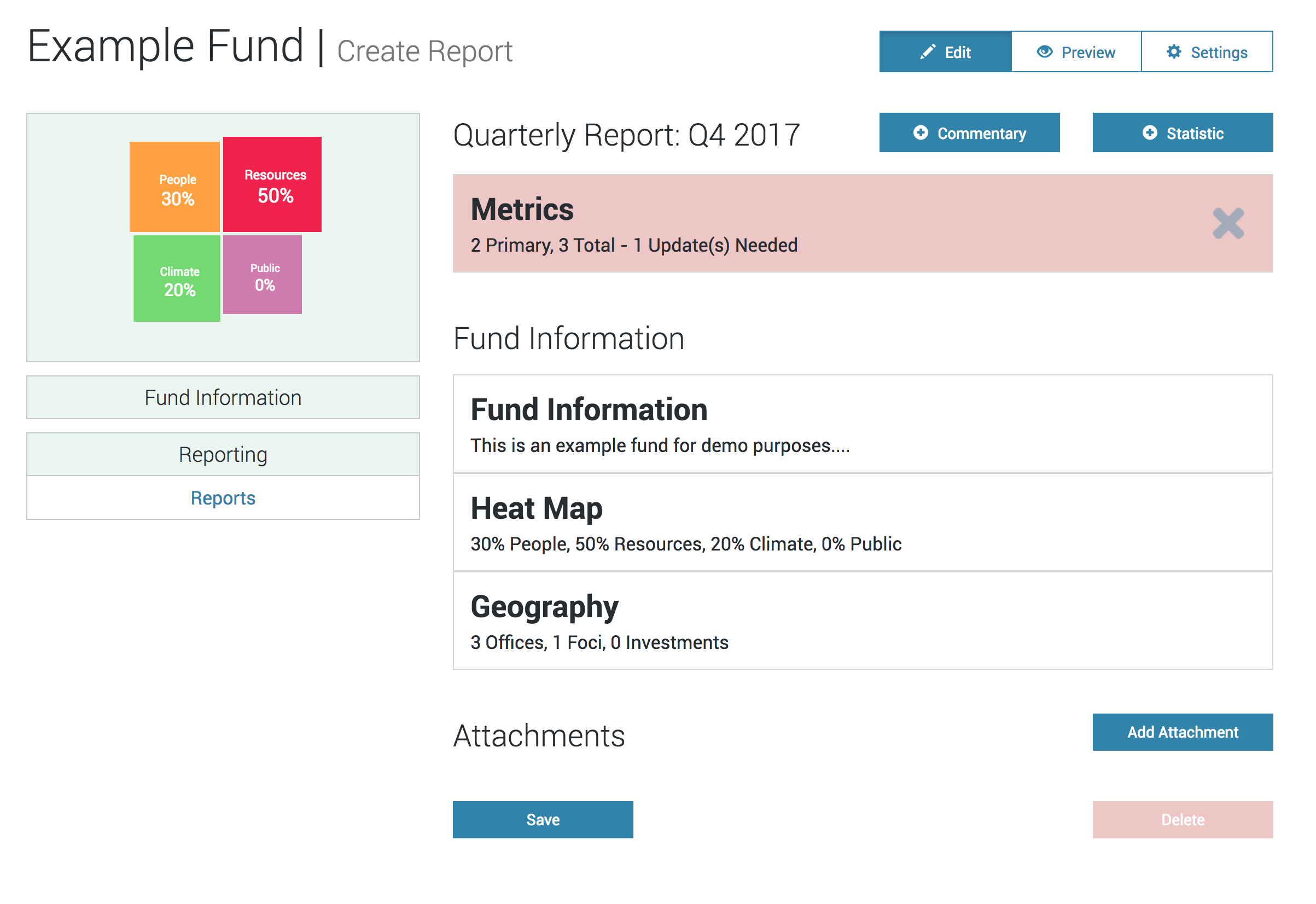Select the orange People 30% tile
The image size is (1316, 904).
point(174,187)
